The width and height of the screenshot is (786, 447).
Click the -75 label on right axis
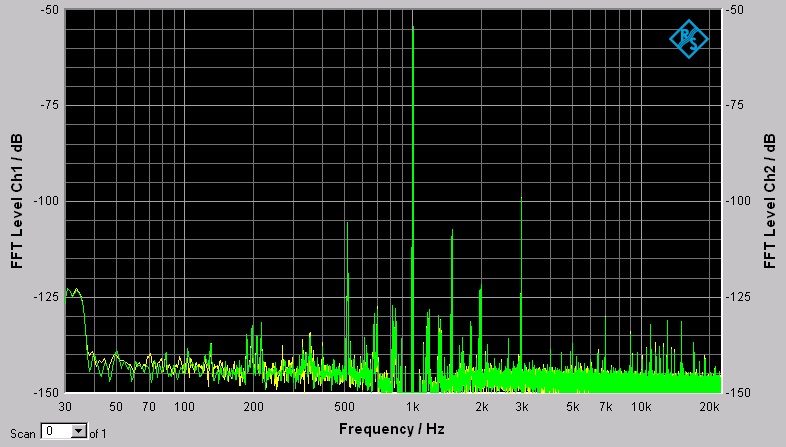click(738, 105)
